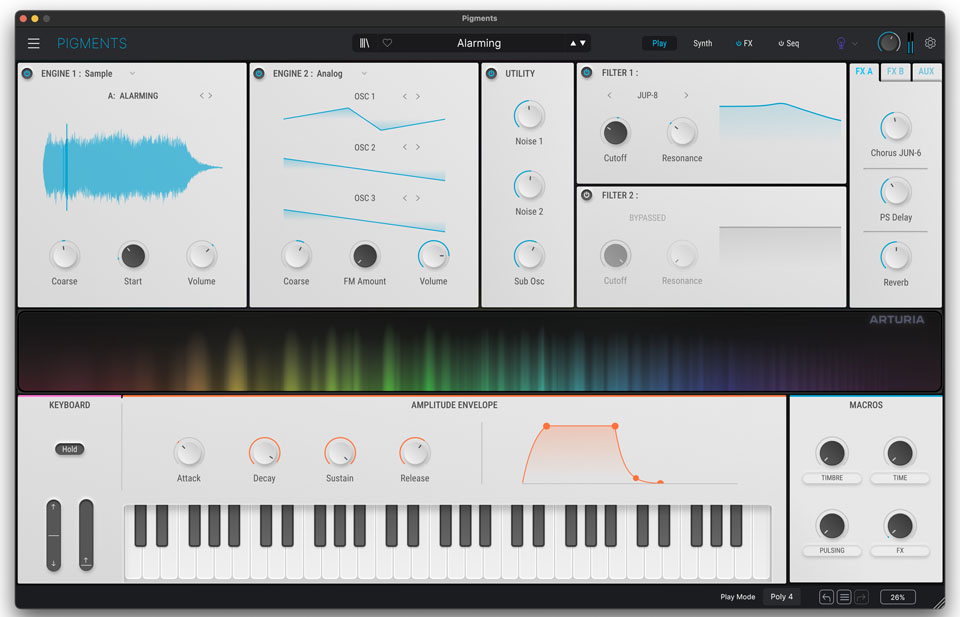Toggle Filter 1 power button

pyautogui.click(x=587, y=72)
